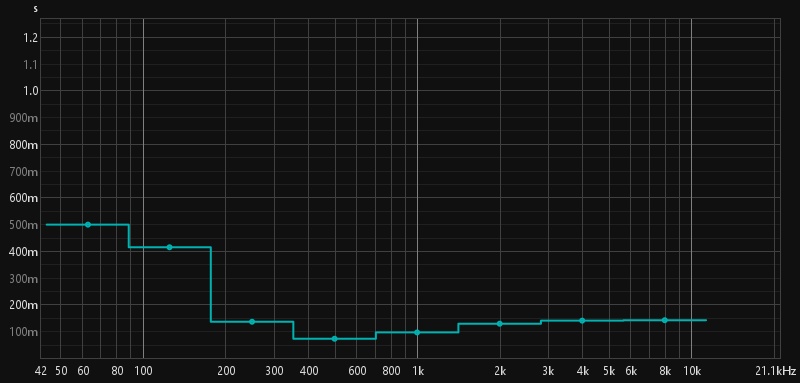Select the 8k band data point
Screen dimensions: 800x383
pyautogui.click(x=664, y=320)
